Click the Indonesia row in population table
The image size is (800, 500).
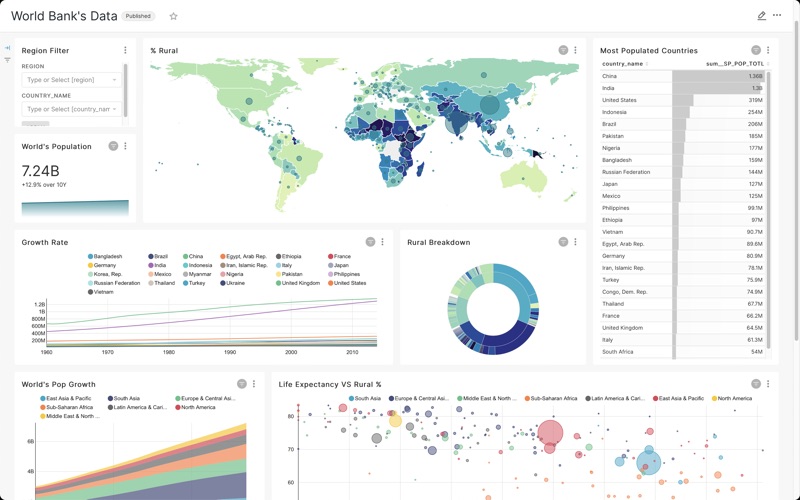pyautogui.click(x=683, y=112)
